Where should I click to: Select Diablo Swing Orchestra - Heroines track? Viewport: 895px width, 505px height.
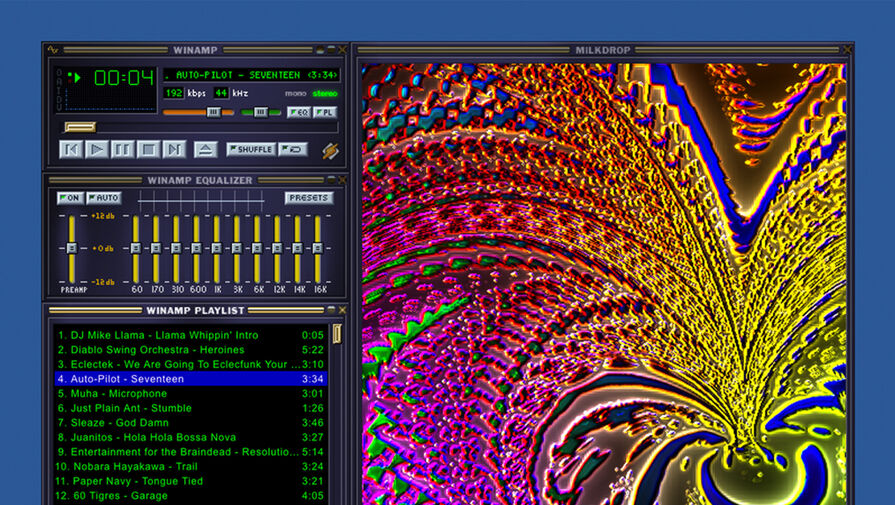191,350
